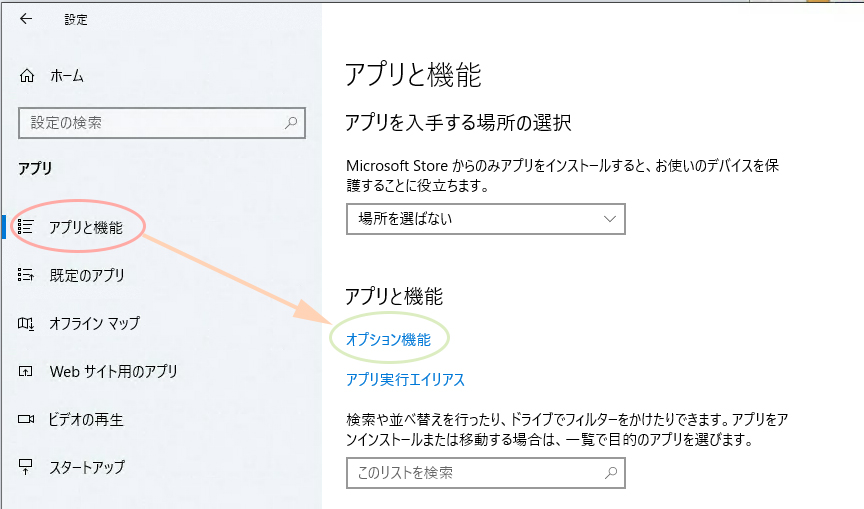Open the 場所を選ばない dropdown
Image resolution: width=864 pixels, height=509 pixels.
(x=485, y=219)
